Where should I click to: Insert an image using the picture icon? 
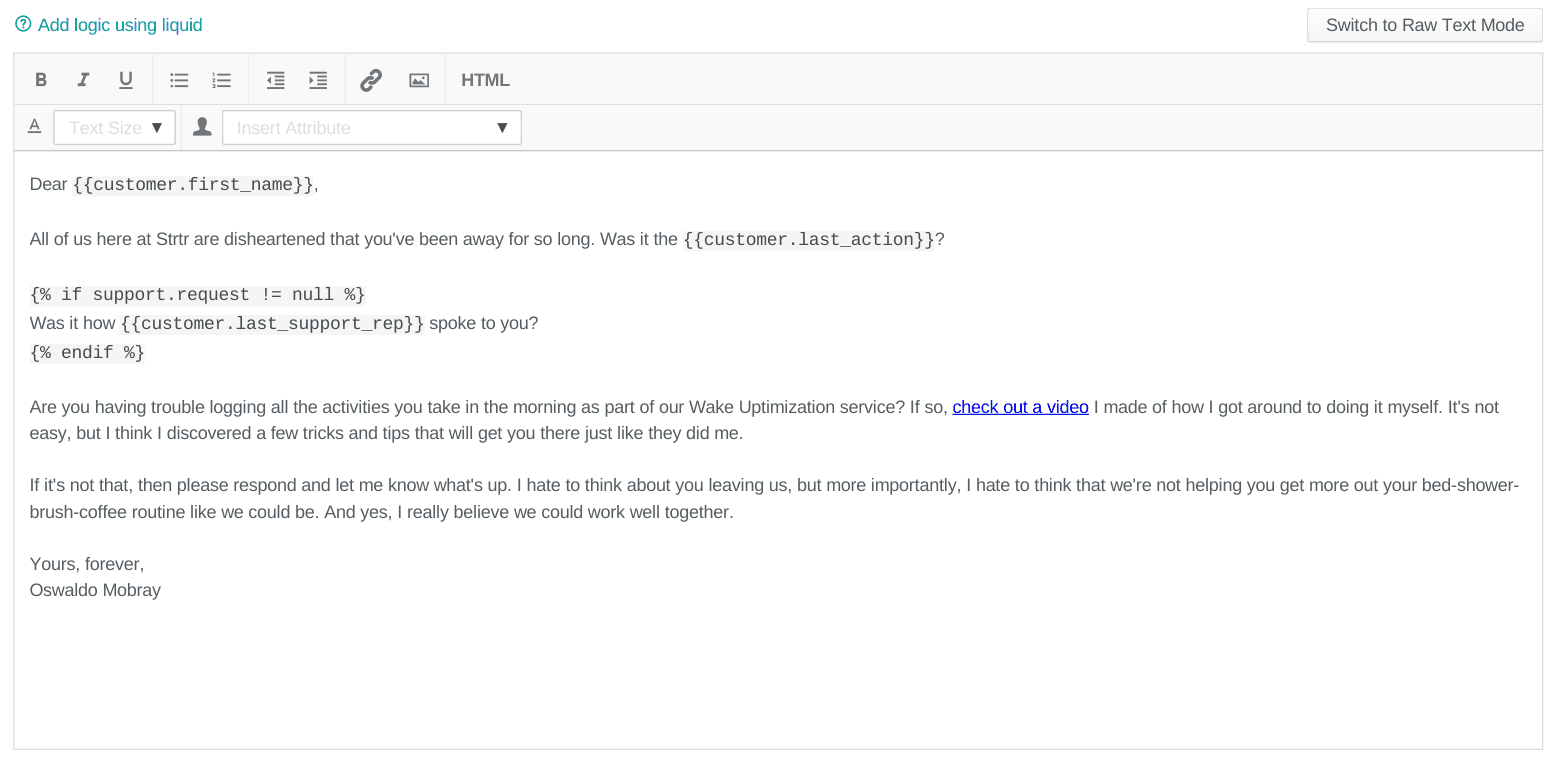coord(419,80)
